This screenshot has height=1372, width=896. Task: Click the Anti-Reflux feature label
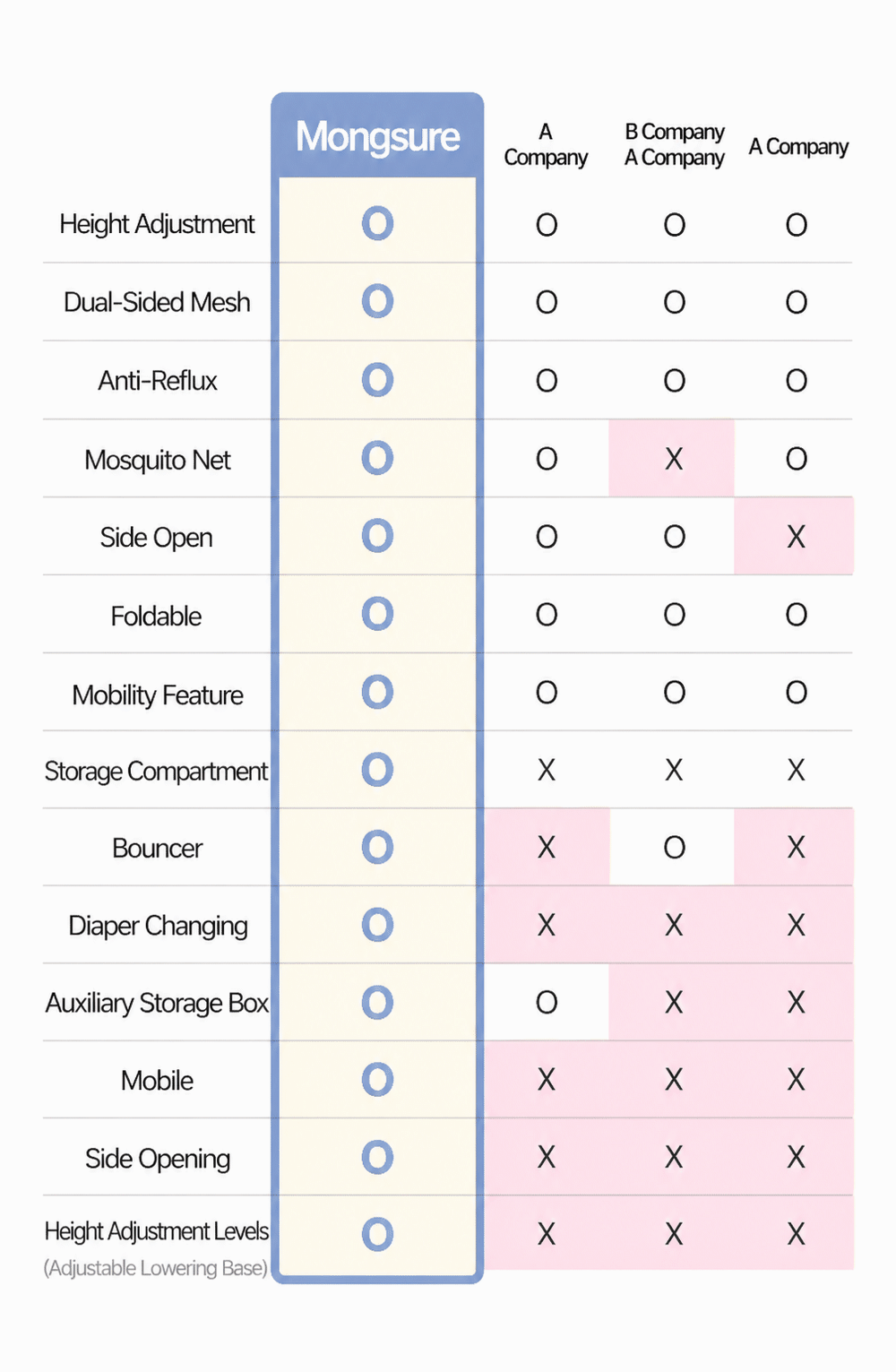click(158, 381)
